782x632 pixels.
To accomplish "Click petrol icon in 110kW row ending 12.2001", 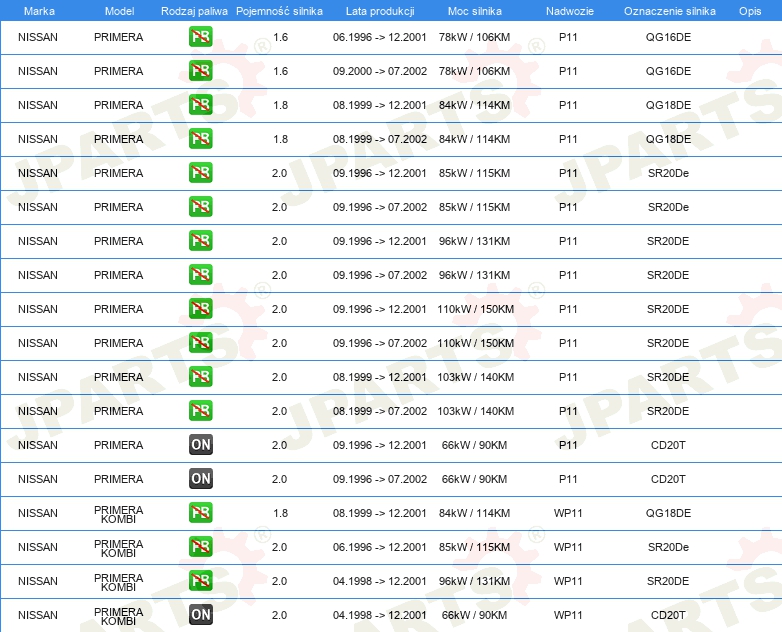I will click(x=200, y=308).
